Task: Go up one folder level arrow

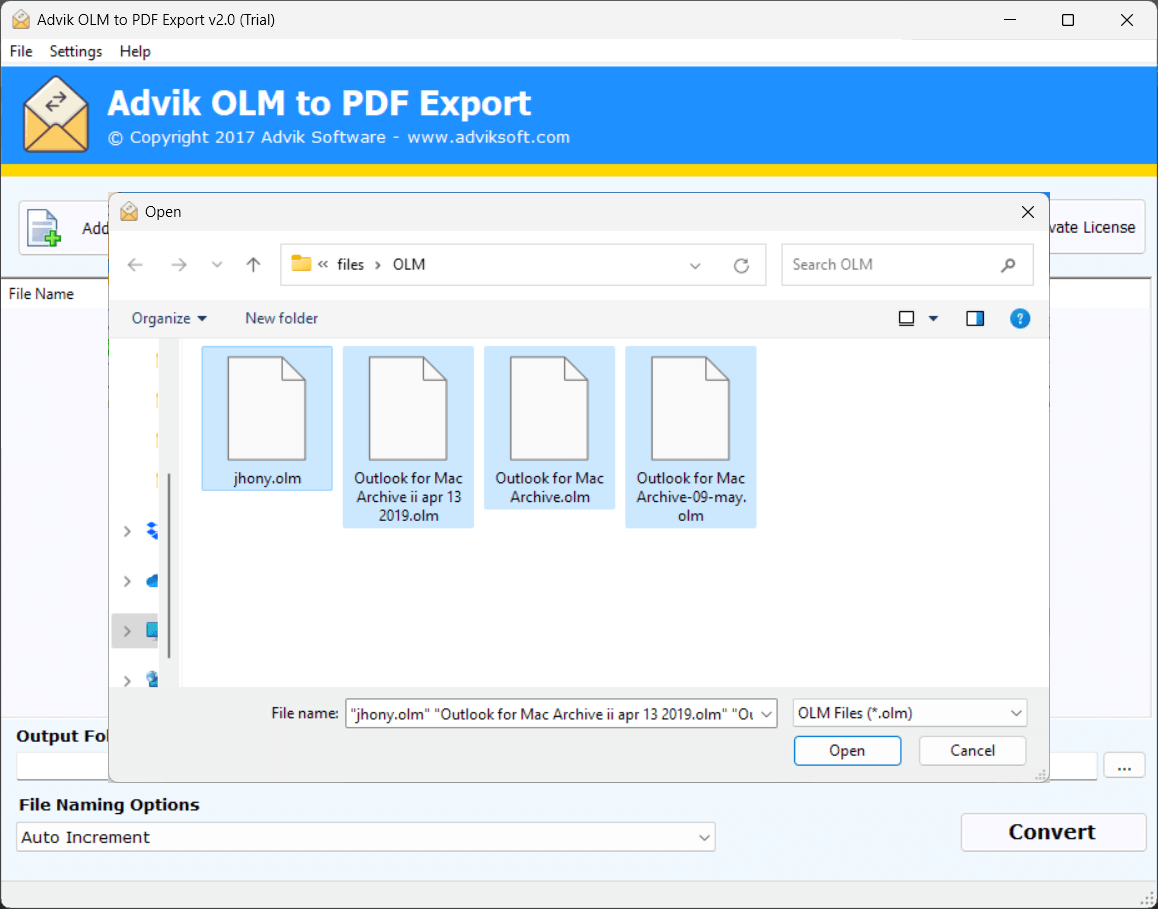Action: pos(253,264)
